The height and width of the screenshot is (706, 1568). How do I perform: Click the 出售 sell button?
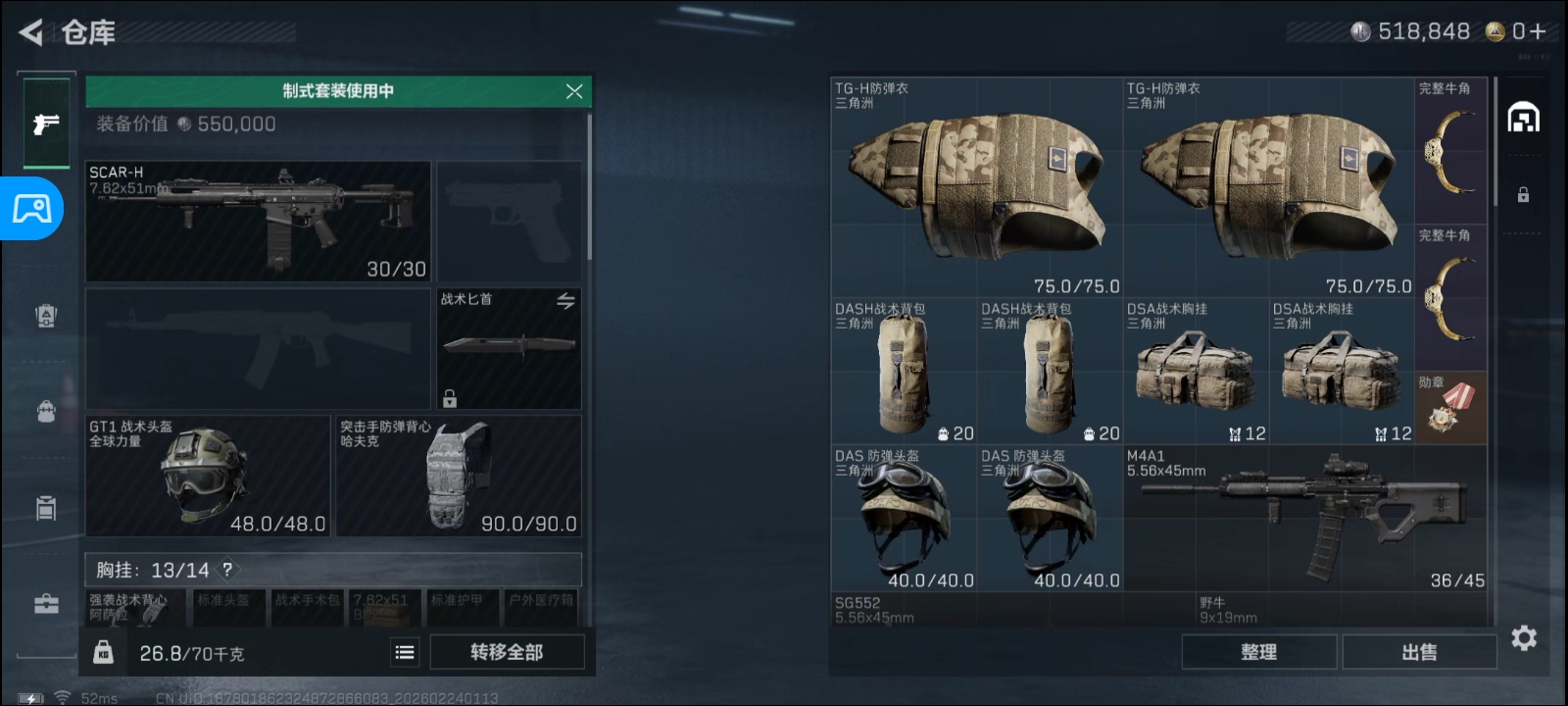[1419, 652]
